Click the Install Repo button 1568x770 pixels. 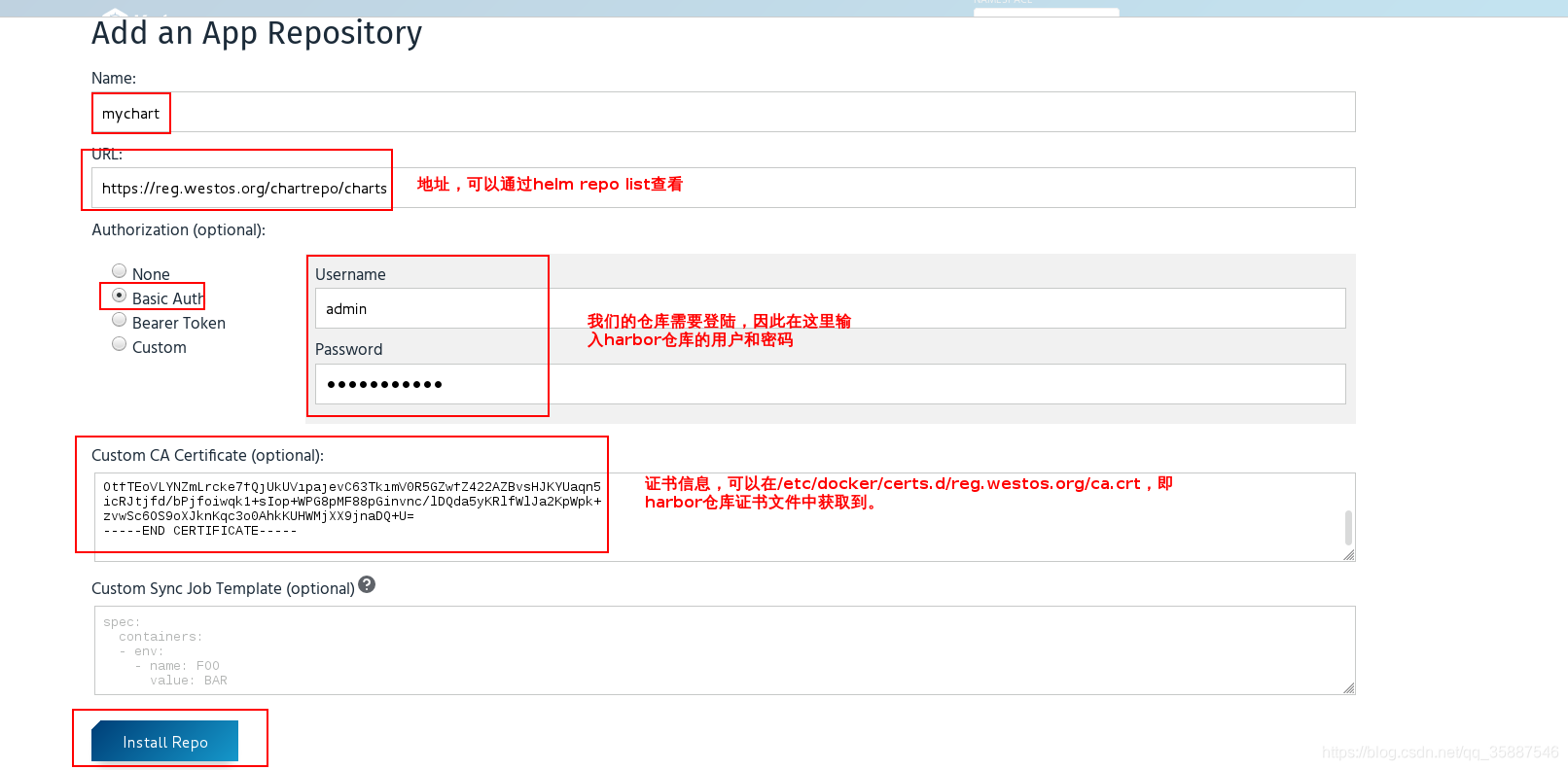click(x=164, y=741)
